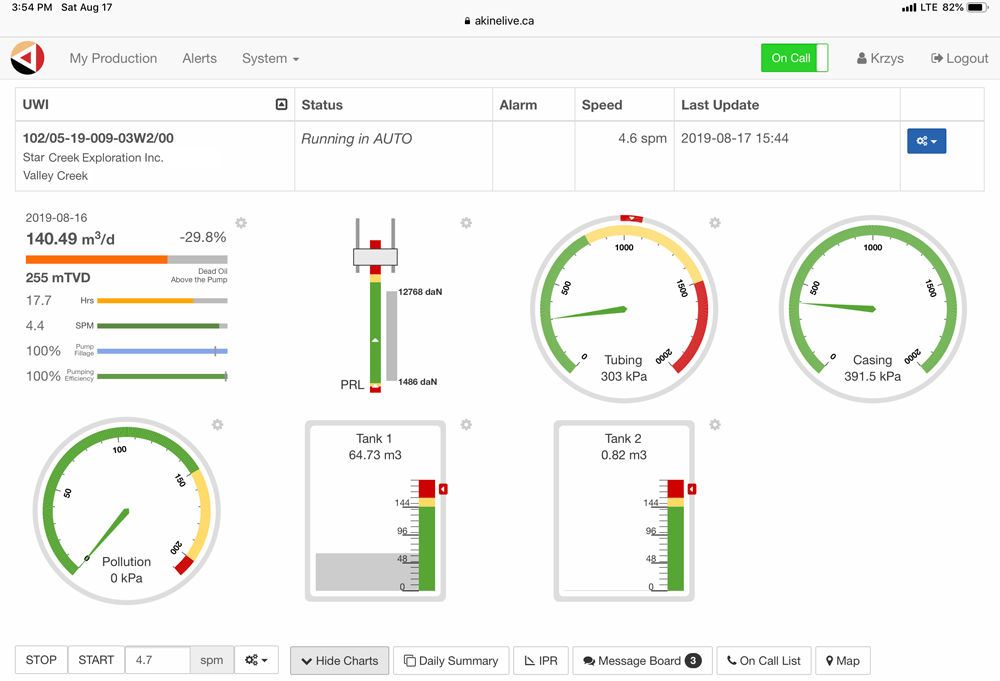
Task: Toggle Hide Charts
Action: click(339, 660)
